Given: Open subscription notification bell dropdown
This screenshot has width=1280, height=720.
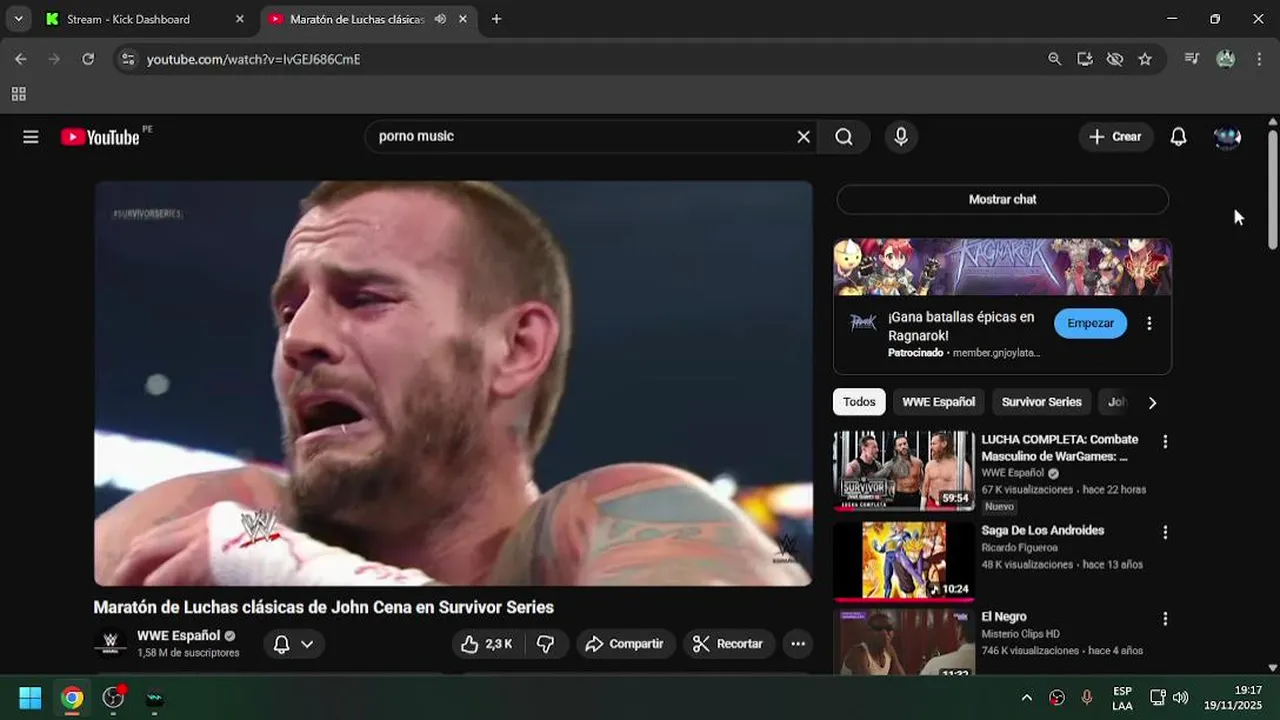Looking at the screenshot, I should pos(294,644).
